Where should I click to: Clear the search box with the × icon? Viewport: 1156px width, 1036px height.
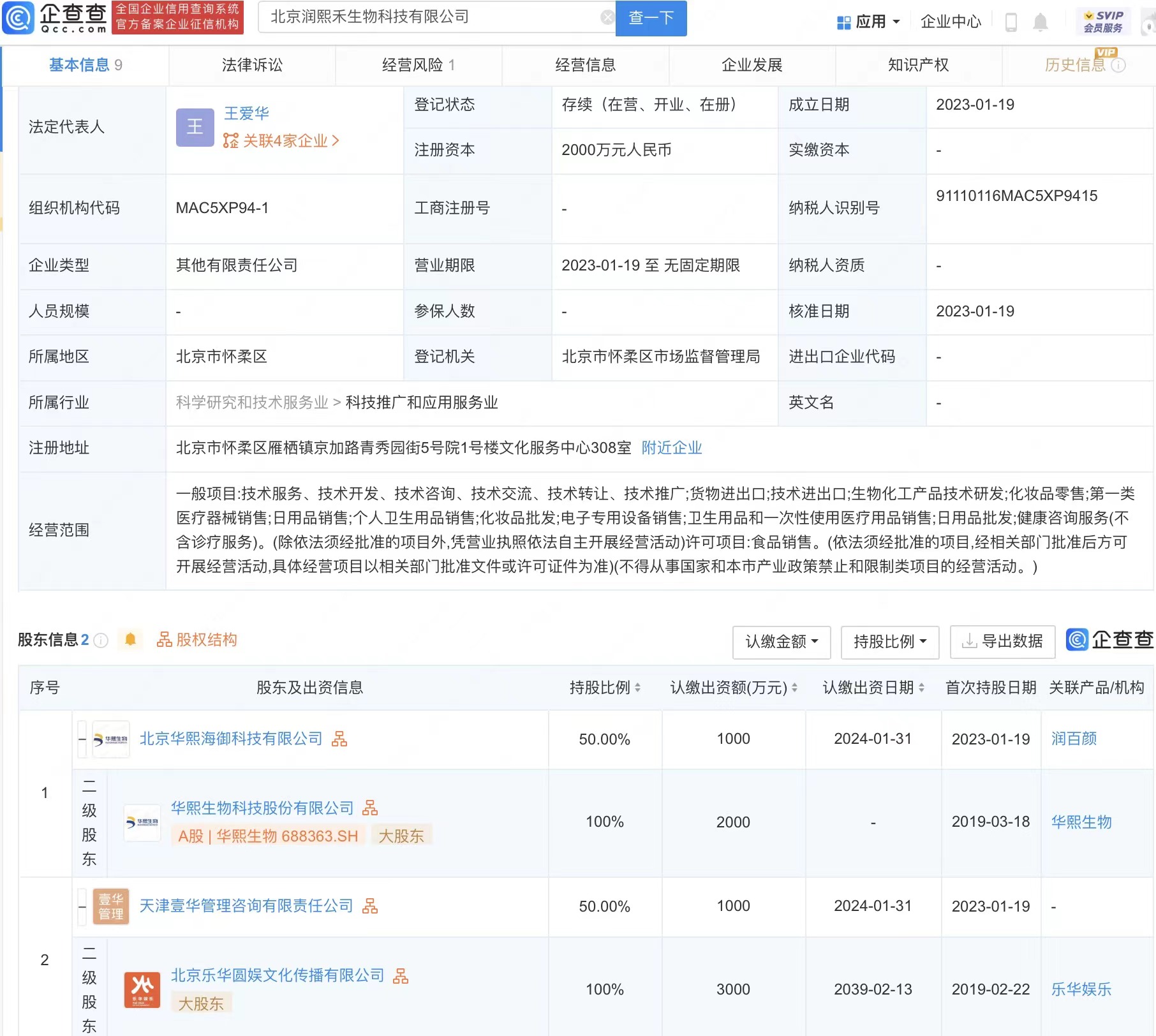tap(606, 17)
